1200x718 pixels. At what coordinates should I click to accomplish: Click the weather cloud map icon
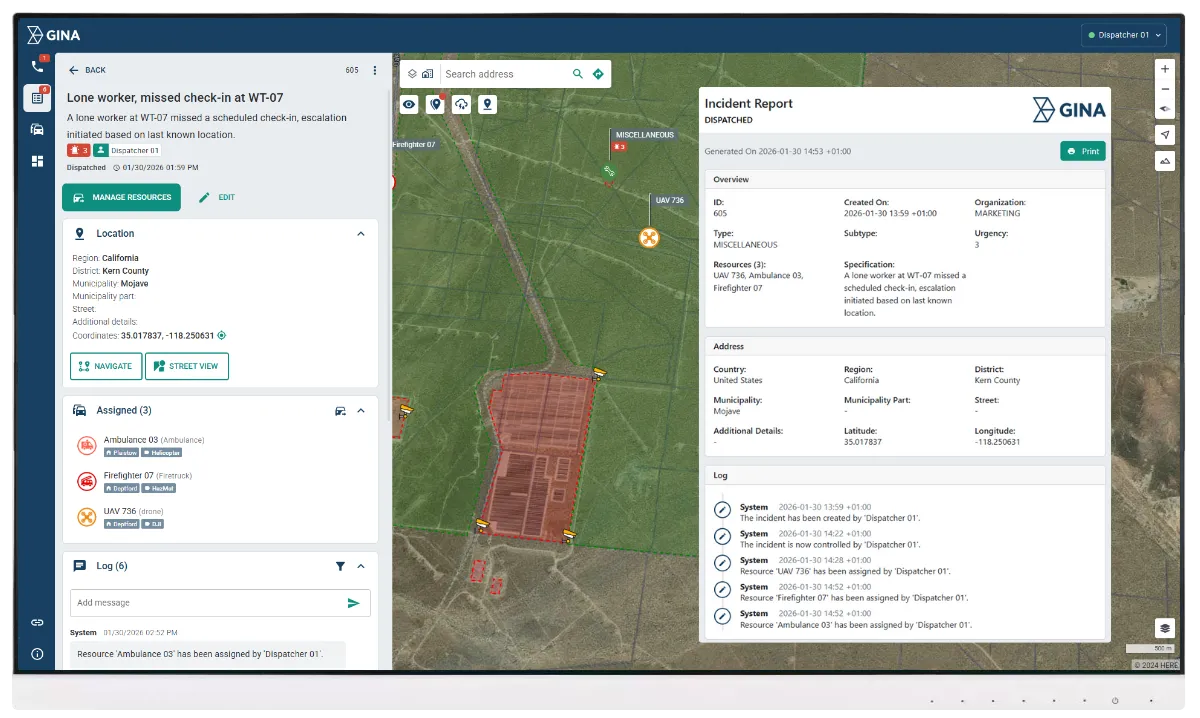coord(461,104)
